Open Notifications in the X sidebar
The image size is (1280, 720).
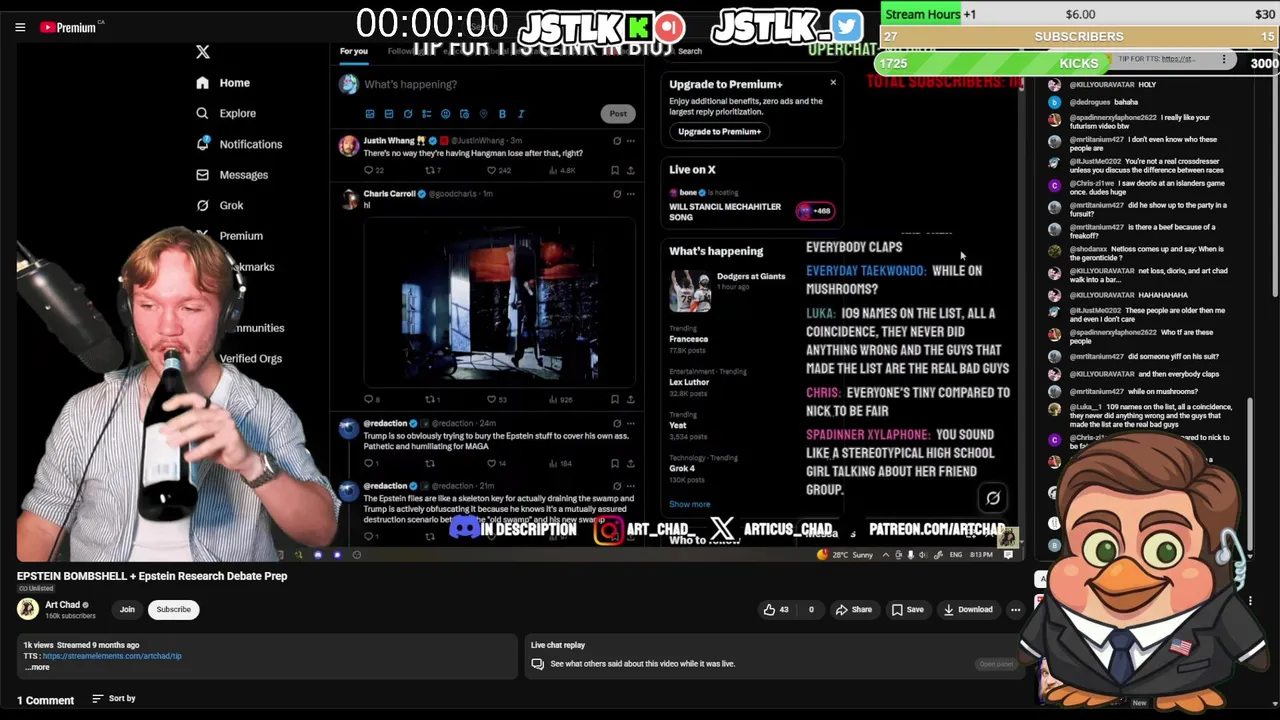[x=240, y=144]
